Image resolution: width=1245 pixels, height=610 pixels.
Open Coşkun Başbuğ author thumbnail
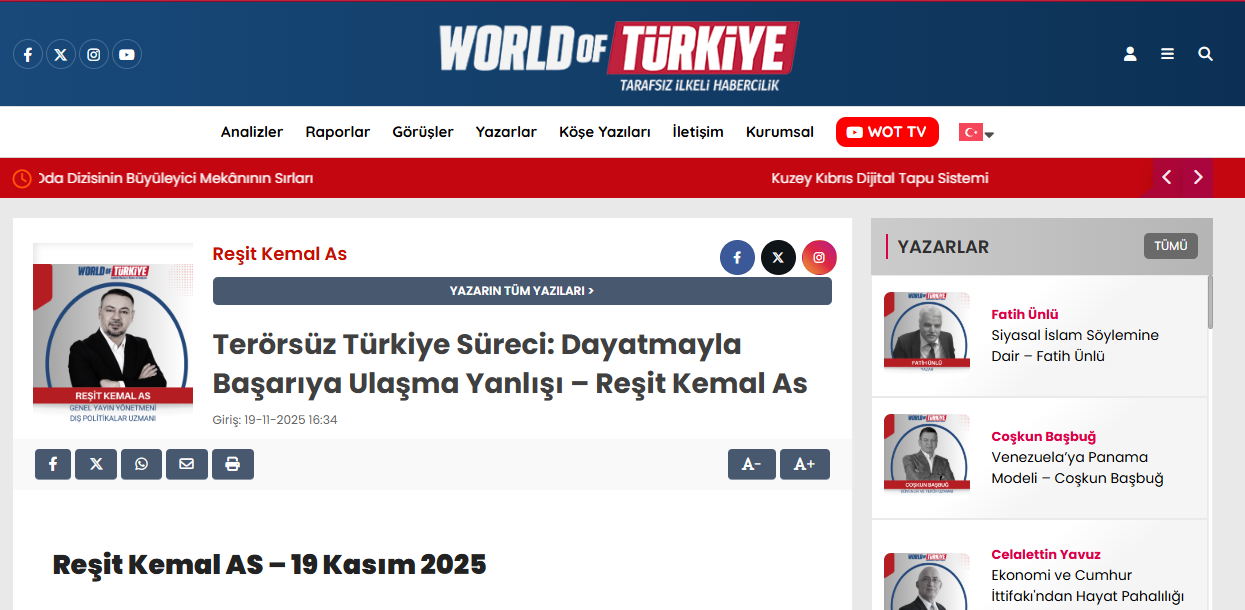tap(927, 454)
